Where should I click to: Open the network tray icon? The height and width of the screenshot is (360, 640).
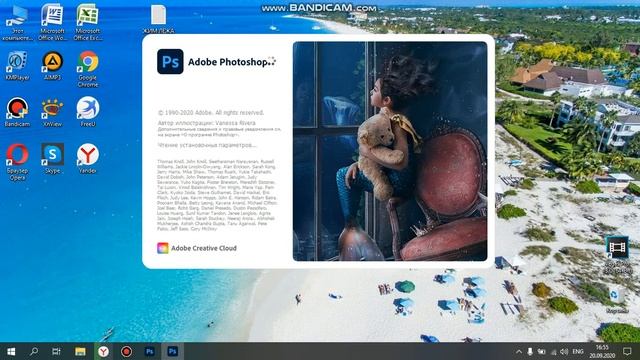pos(553,351)
